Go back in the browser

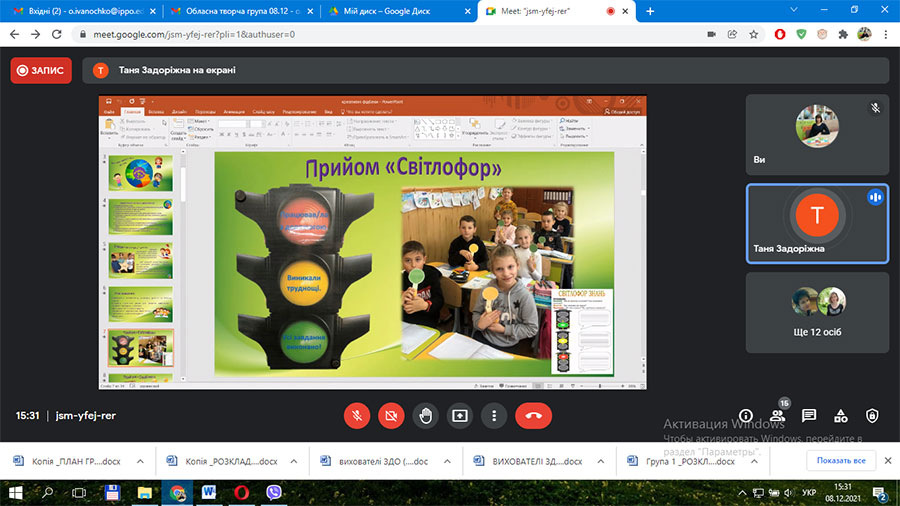tap(14, 34)
